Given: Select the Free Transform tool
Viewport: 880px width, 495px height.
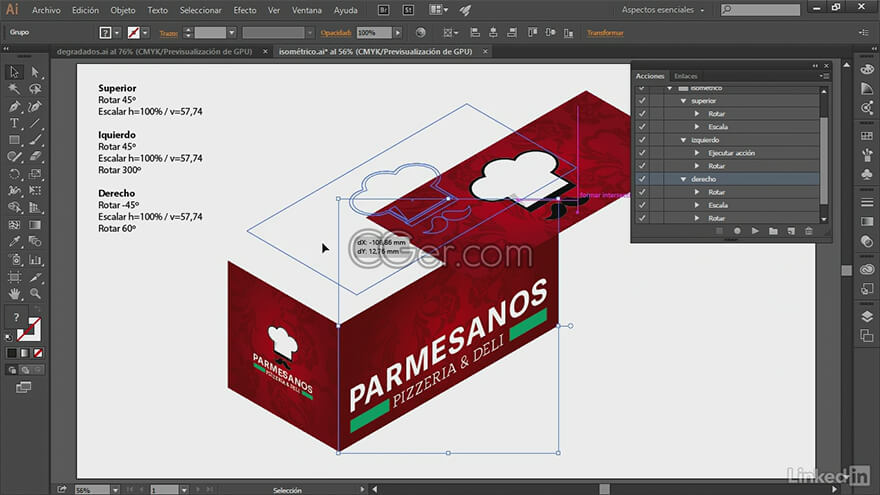Looking at the screenshot, I should 35,191.
